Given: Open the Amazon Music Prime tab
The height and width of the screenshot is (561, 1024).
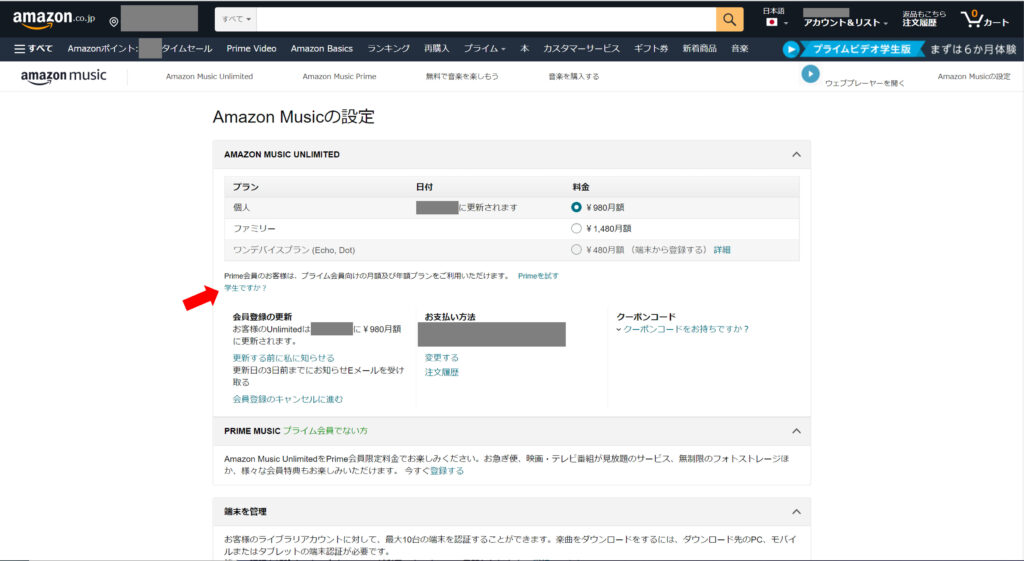Looking at the screenshot, I should (339, 76).
